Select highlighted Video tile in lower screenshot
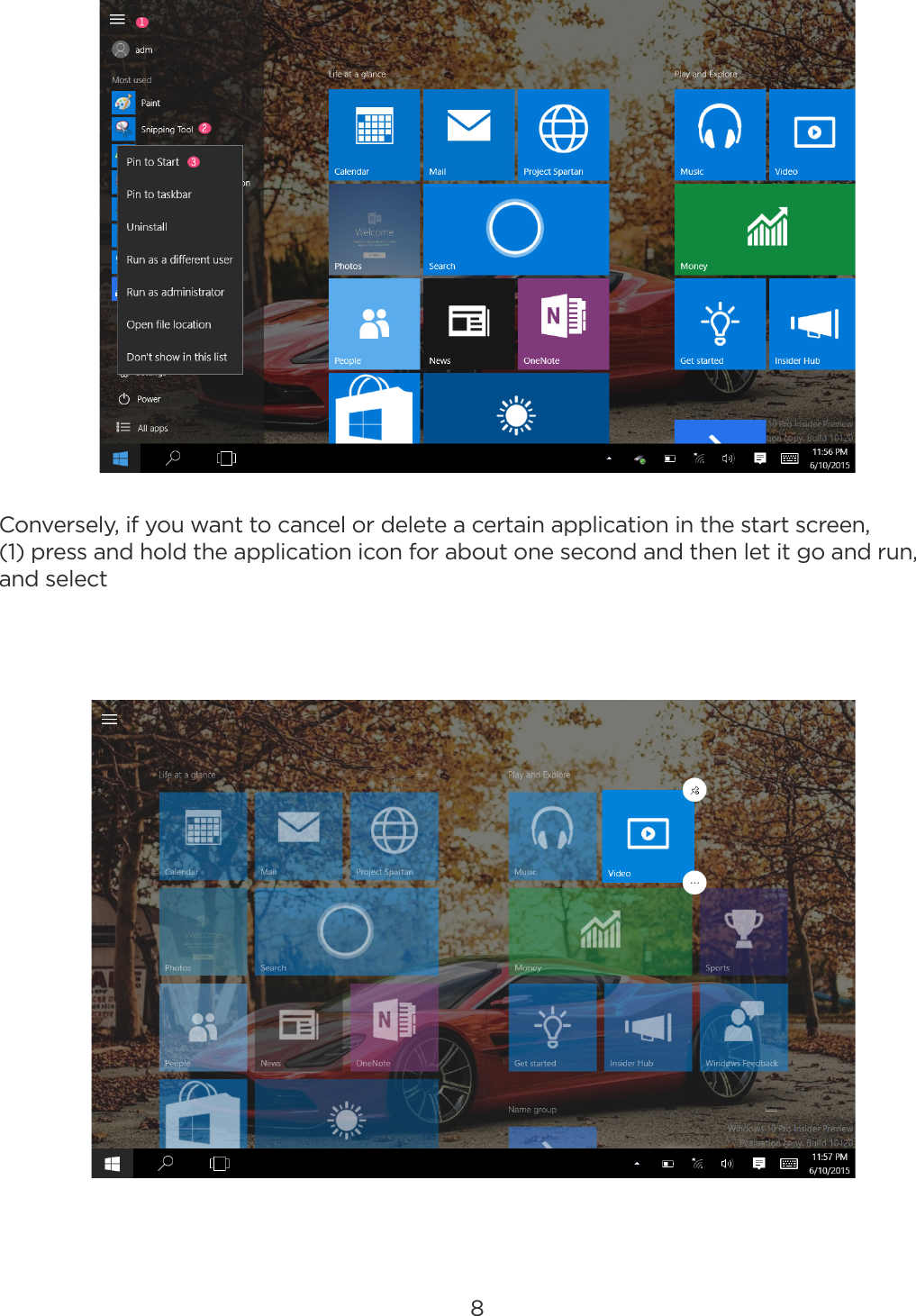 (648, 836)
